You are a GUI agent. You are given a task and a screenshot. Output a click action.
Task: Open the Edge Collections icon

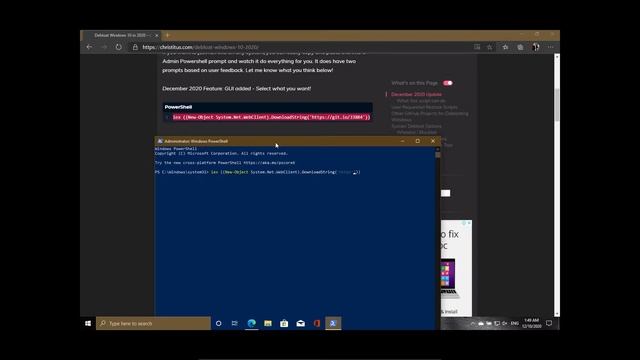[520, 47]
